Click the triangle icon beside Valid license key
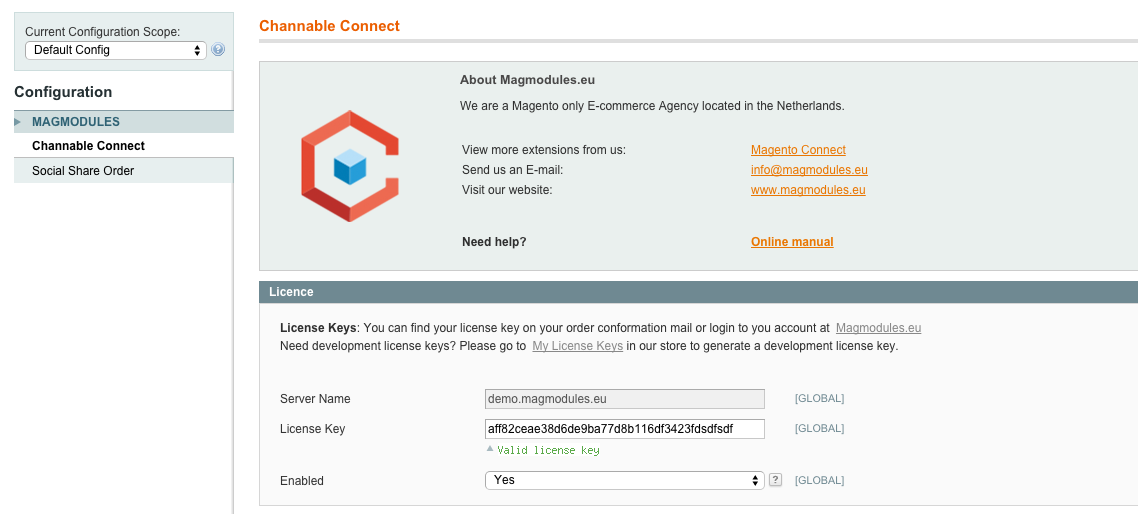This screenshot has height=514, width=1138. pos(490,449)
